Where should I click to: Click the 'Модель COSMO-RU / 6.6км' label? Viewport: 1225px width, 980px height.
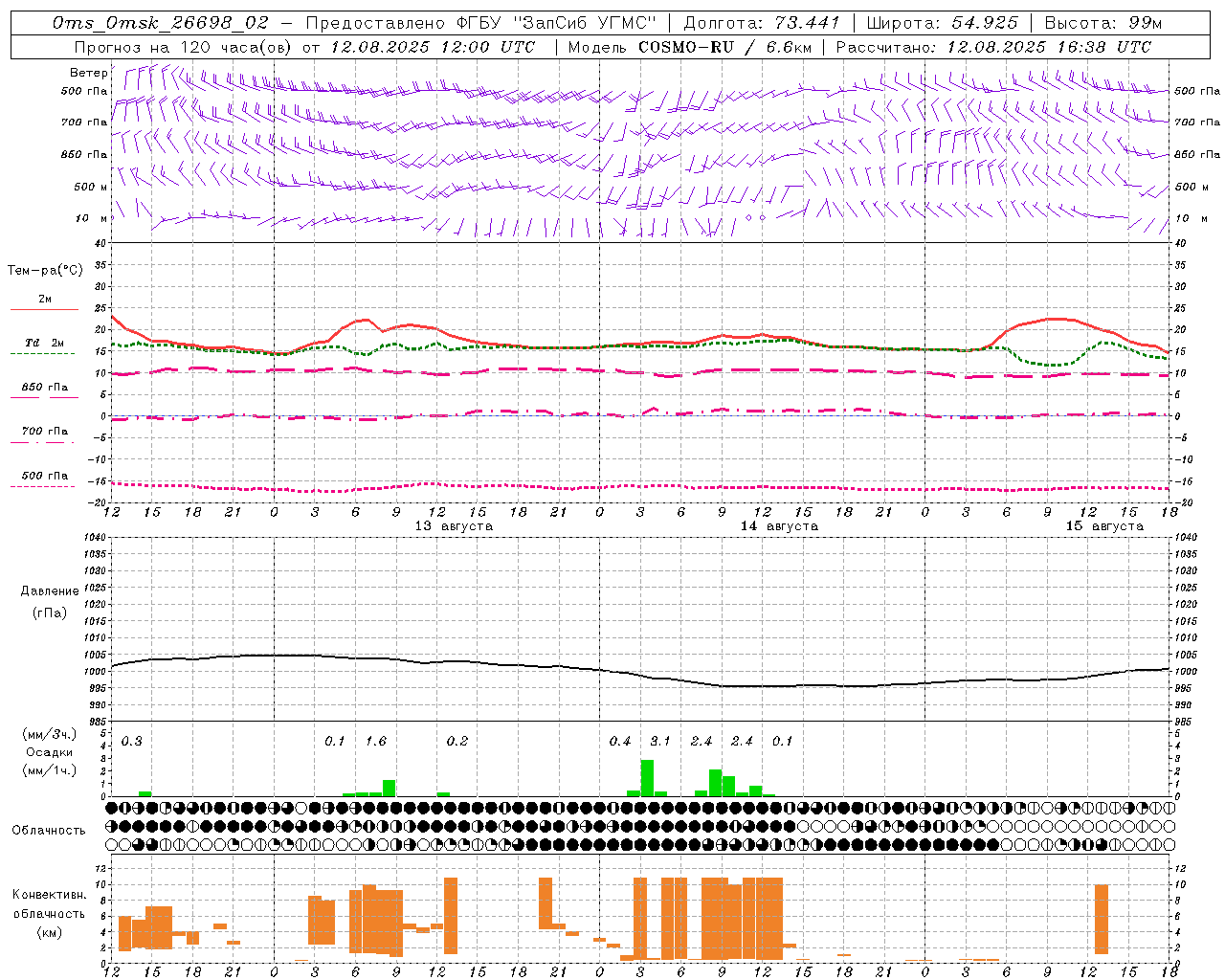689,47
